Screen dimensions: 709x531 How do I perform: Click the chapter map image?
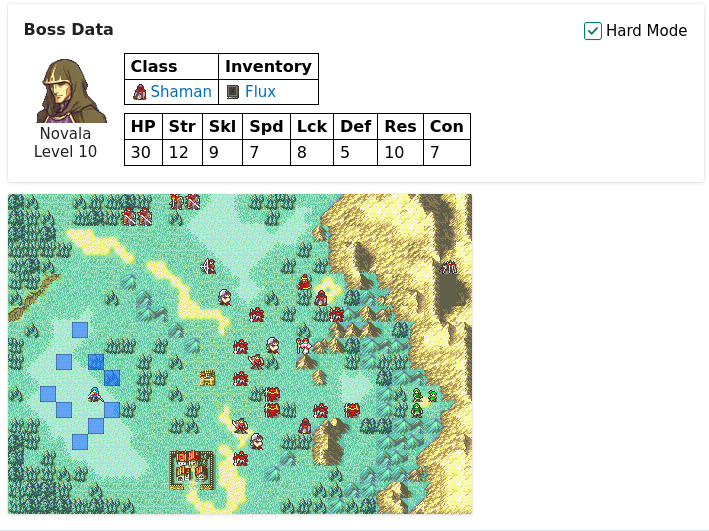coord(240,354)
